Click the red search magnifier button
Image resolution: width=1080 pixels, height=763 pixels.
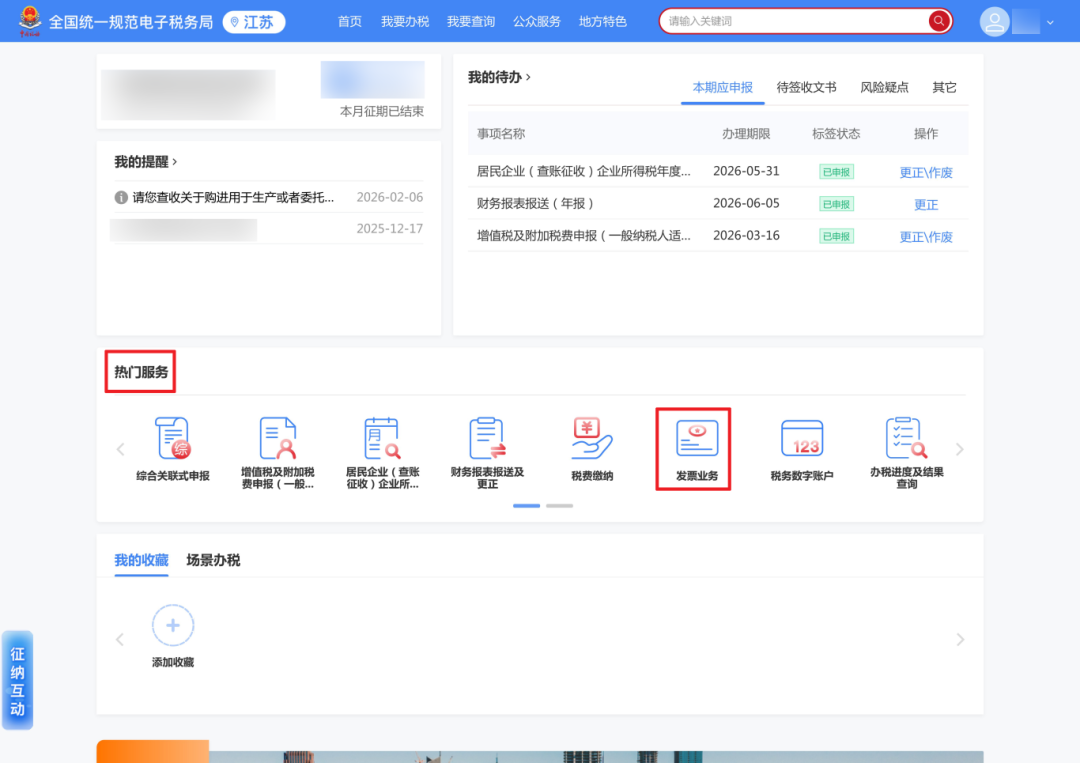pos(938,21)
